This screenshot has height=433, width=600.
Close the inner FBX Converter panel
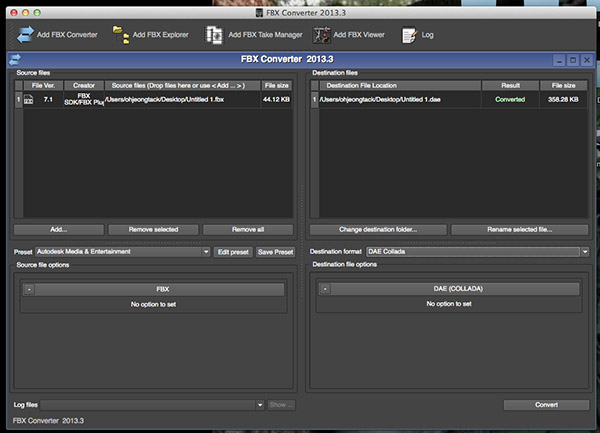tap(587, 60)
